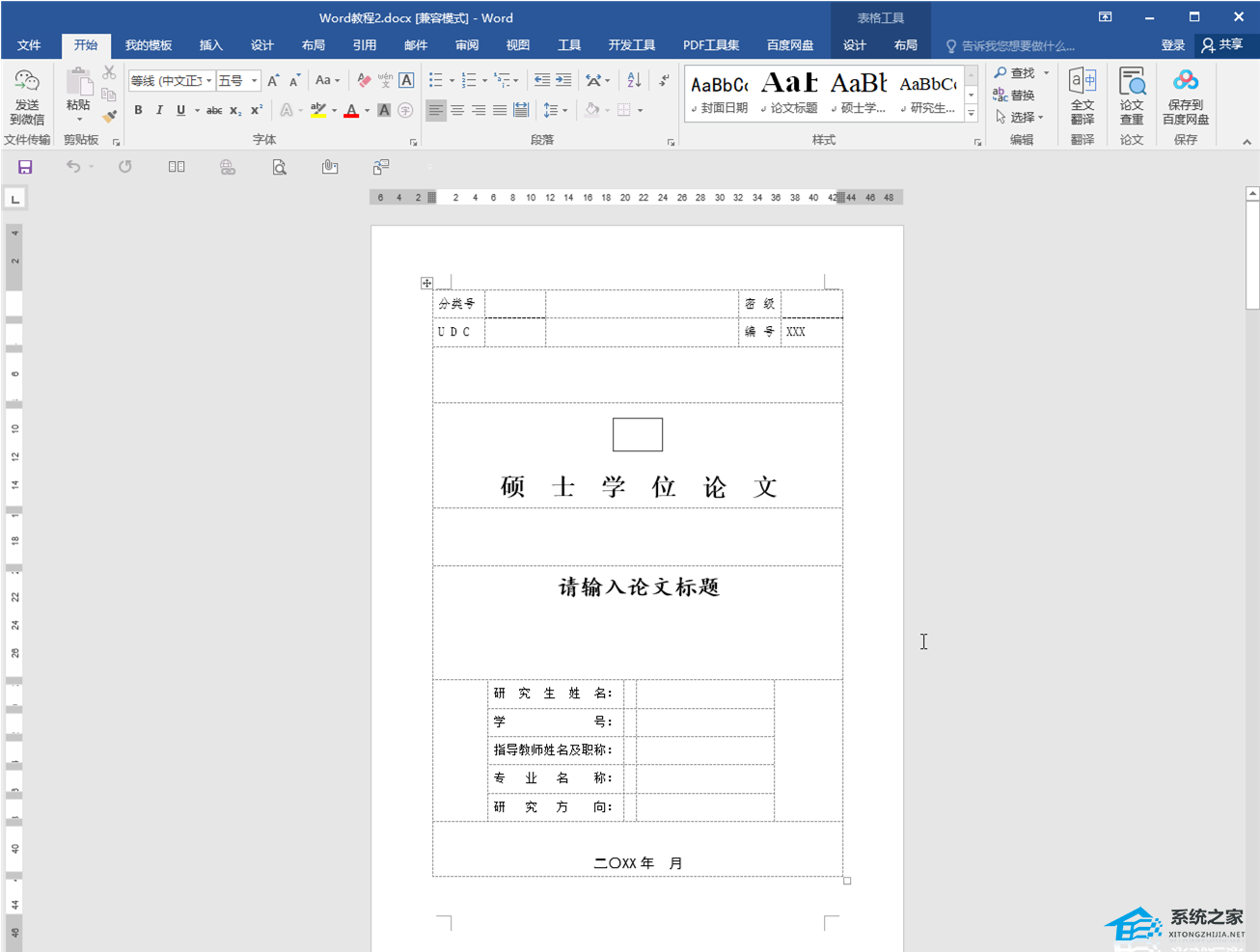Open the bullets list dropdown arrow
The height and width of the screenshot is (952, 1260).
click(x=452, y=81)
